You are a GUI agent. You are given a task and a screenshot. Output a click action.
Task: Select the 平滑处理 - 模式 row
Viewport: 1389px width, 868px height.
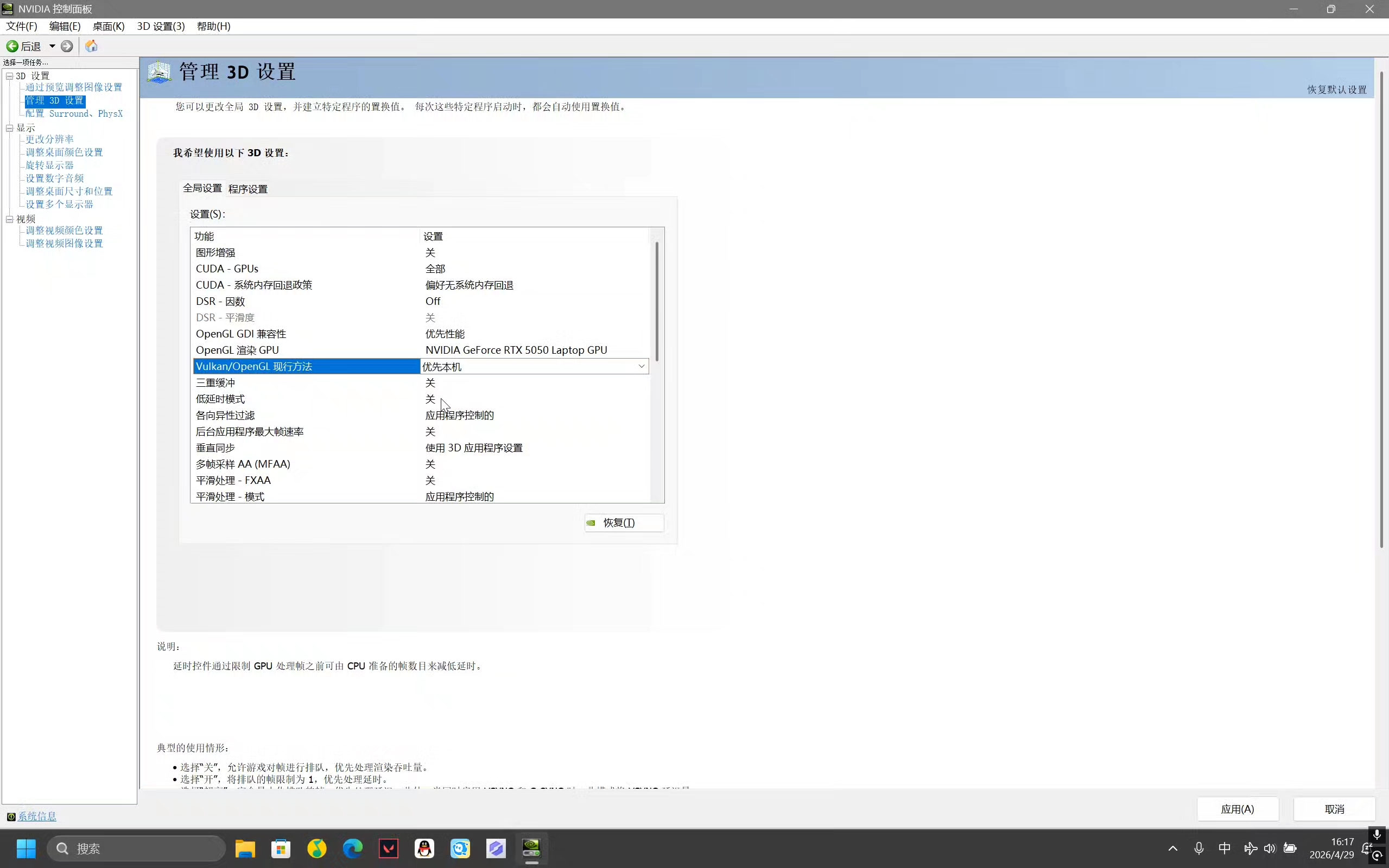(421, 496)
